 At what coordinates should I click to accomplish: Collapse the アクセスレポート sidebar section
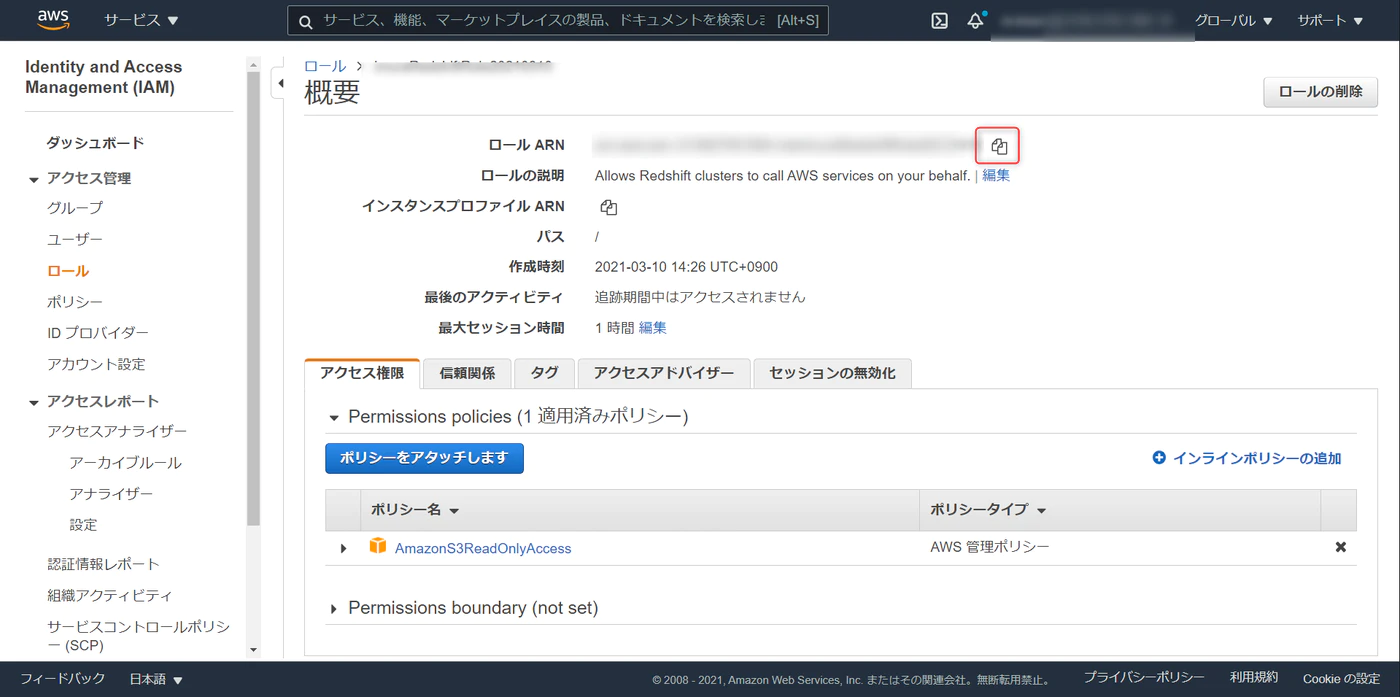tap(34, 402)
